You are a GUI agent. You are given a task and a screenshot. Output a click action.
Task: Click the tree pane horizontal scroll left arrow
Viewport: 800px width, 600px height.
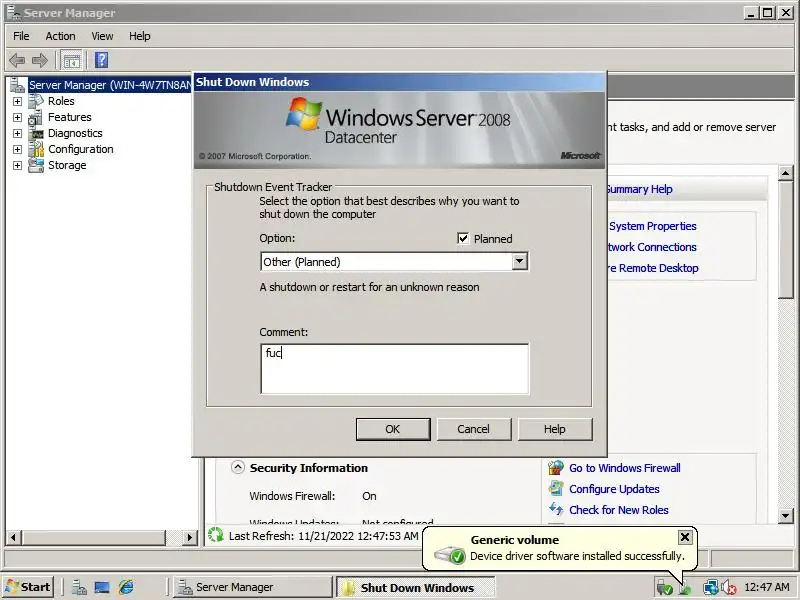coord(13,537)
